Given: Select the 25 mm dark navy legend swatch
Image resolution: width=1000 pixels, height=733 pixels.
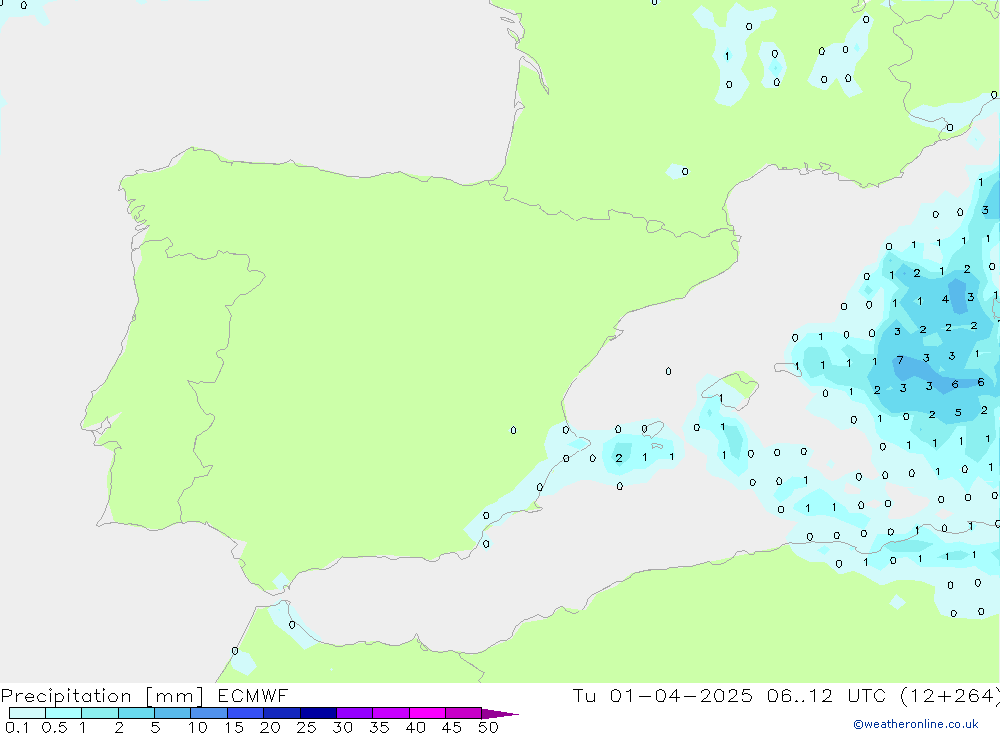Looking at the screenshot, I should pos(318,713).
